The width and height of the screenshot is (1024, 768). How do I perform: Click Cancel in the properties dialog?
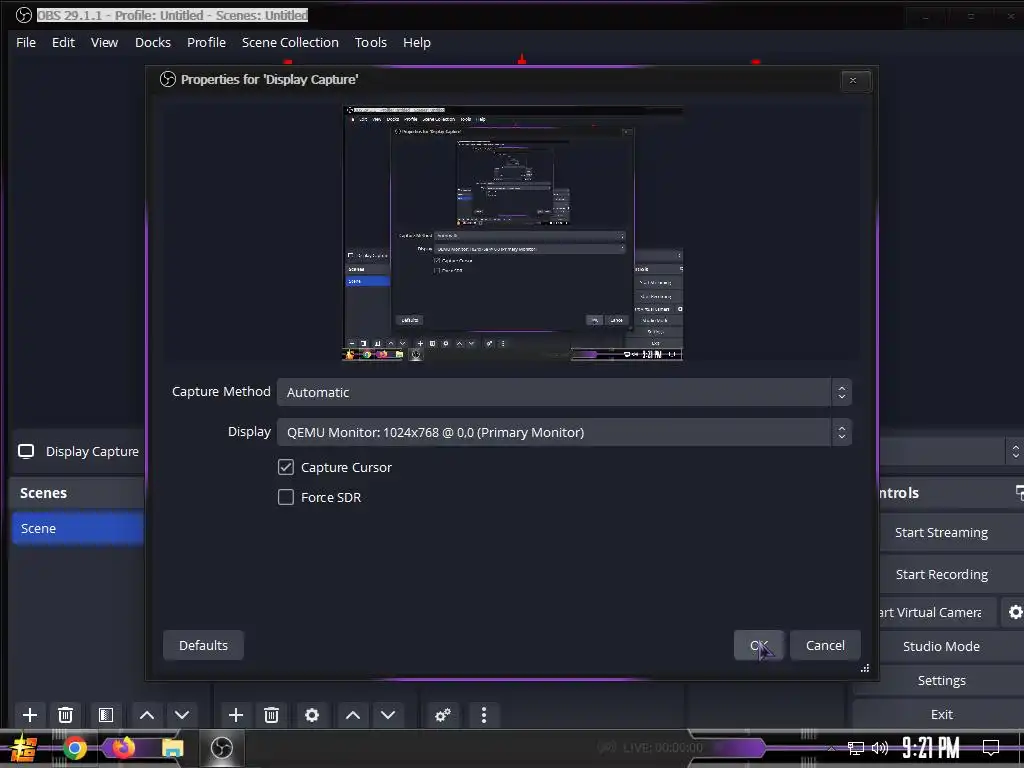(x=825, y=645)
